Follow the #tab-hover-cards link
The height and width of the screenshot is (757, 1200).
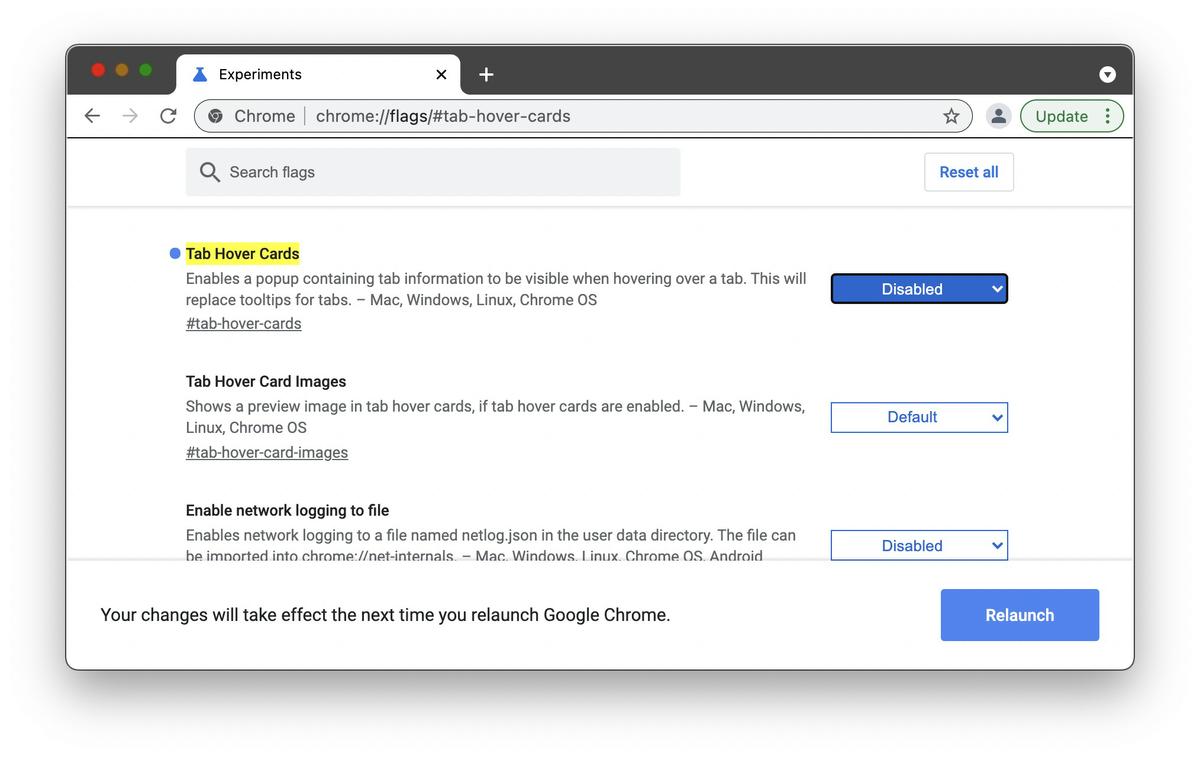tap(243, 323)
